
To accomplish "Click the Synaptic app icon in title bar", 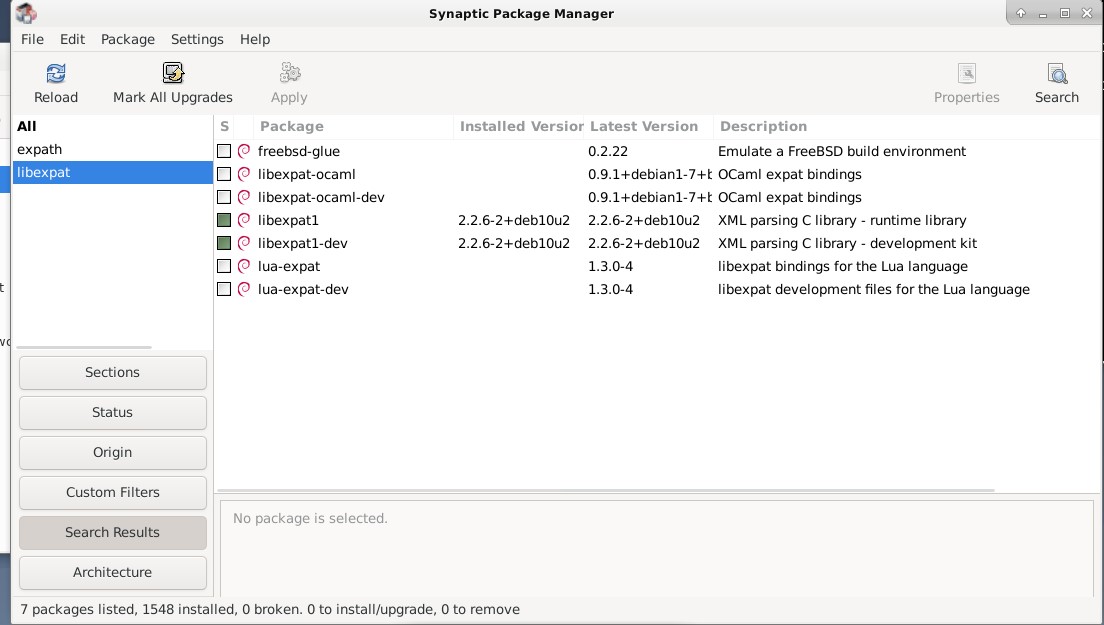I will (26, 13).
